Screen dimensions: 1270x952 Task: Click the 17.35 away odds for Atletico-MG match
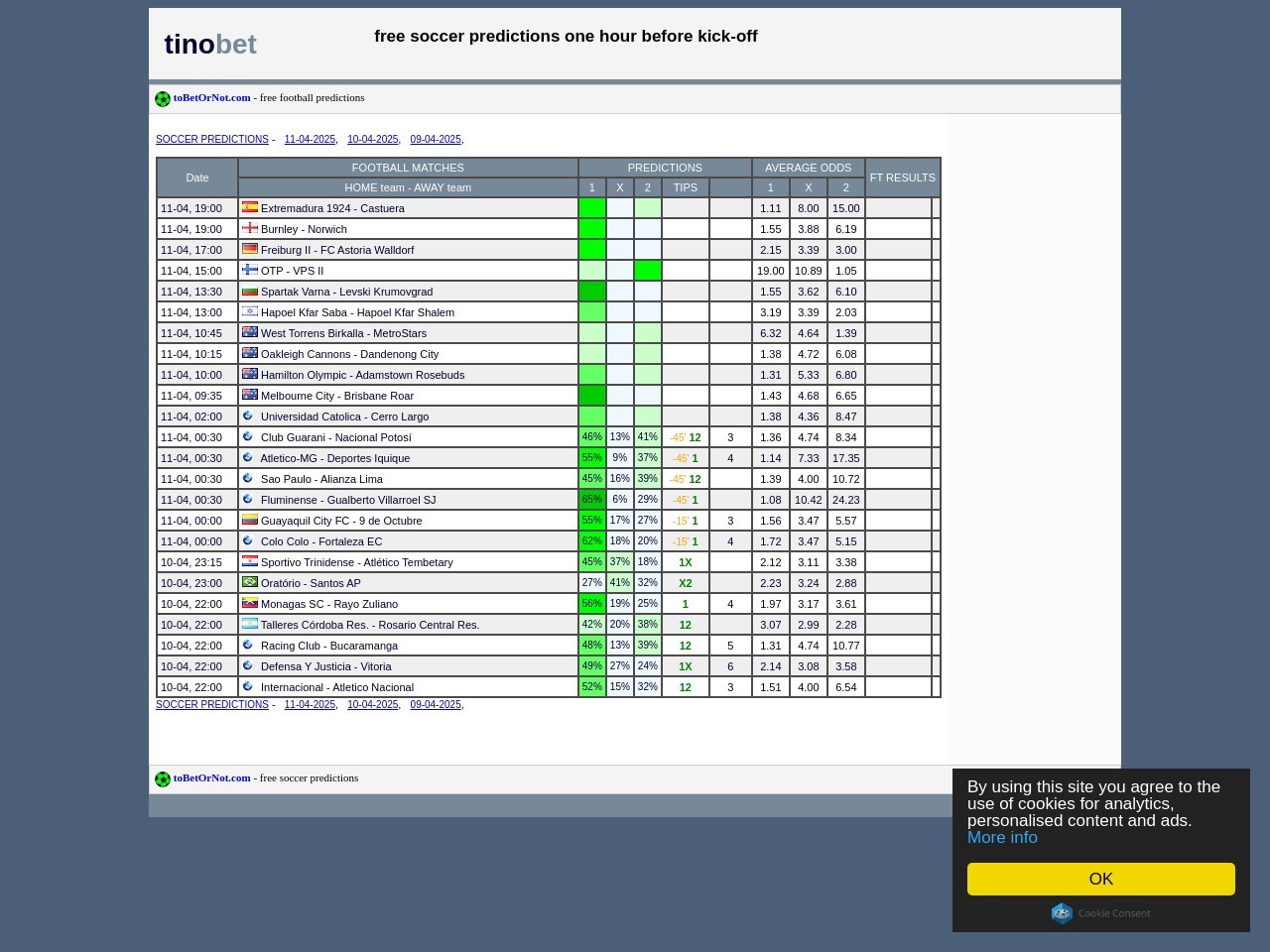pos(846,458)
